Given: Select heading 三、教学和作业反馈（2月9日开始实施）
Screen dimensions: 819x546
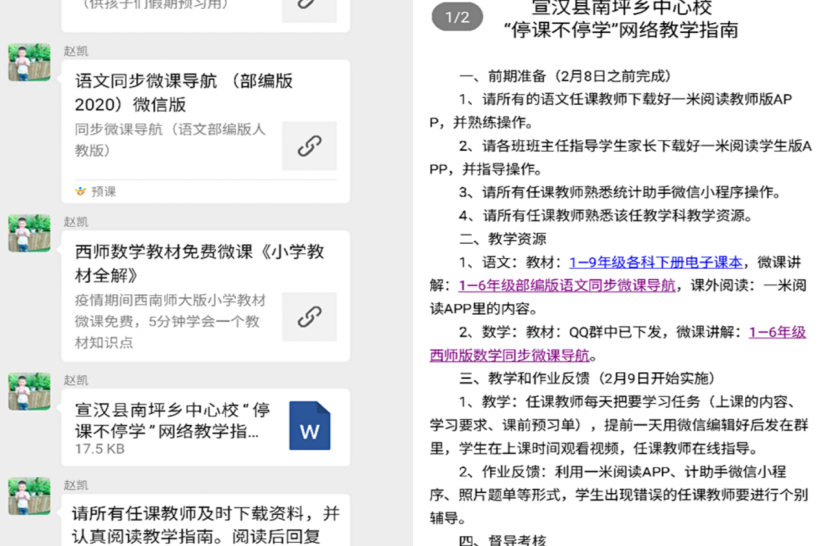Looking at the screenshot, I should [x=588, y=378].
